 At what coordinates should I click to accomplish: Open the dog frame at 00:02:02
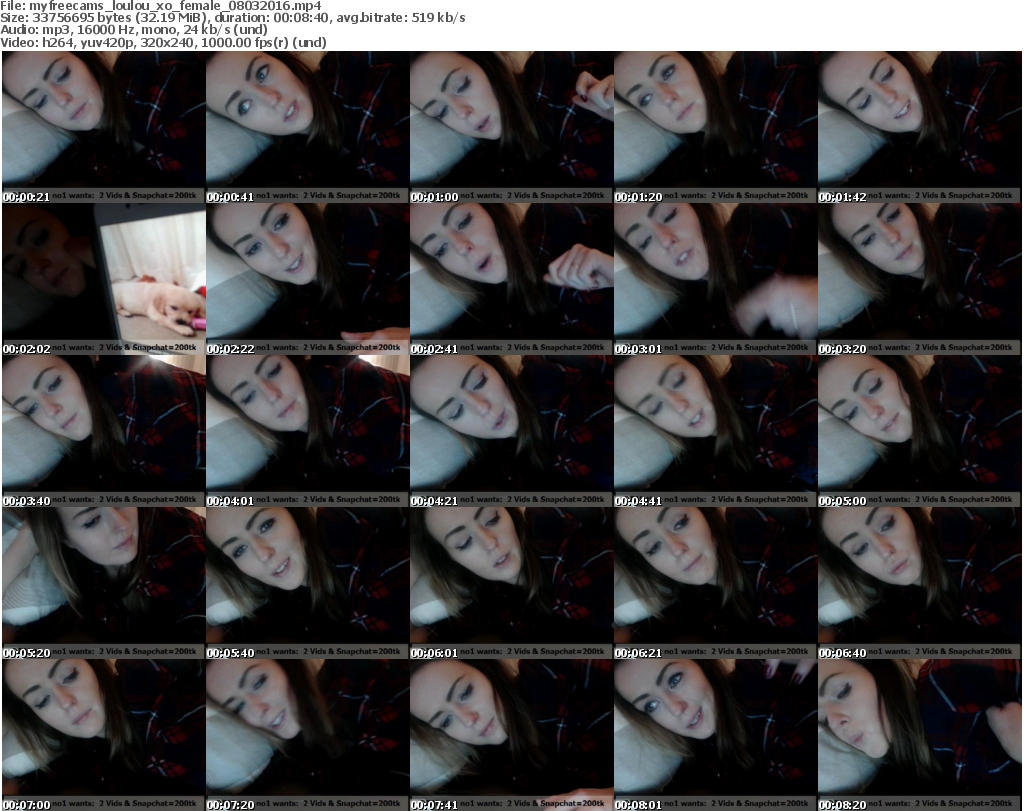pos(104,279)
